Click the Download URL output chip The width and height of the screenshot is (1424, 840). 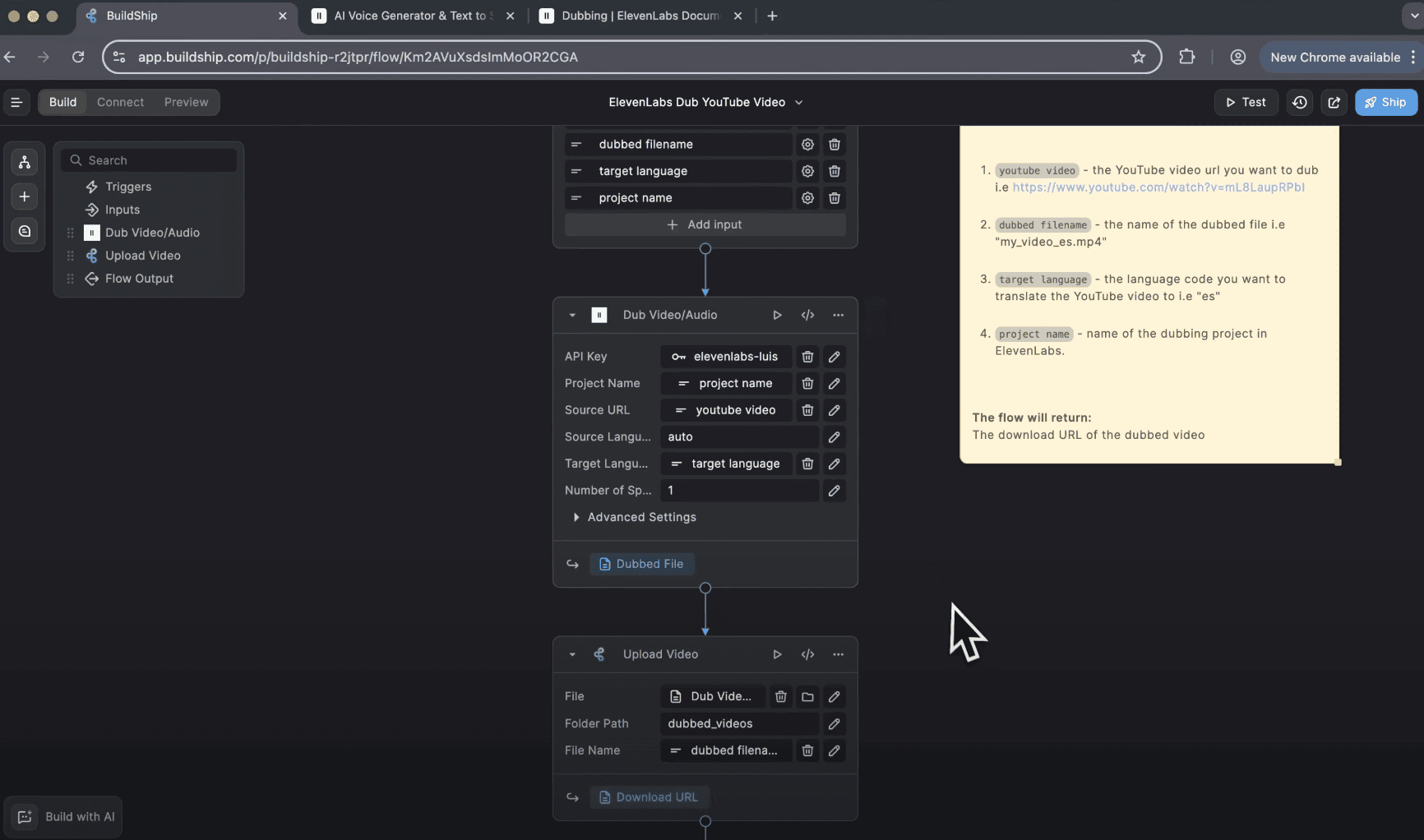649,797
